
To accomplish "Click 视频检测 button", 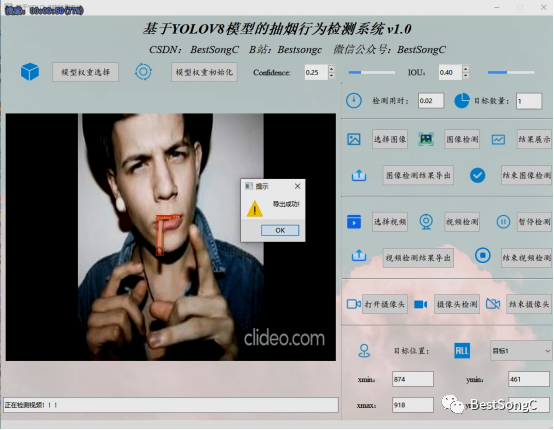I will (x=462, y=222).
